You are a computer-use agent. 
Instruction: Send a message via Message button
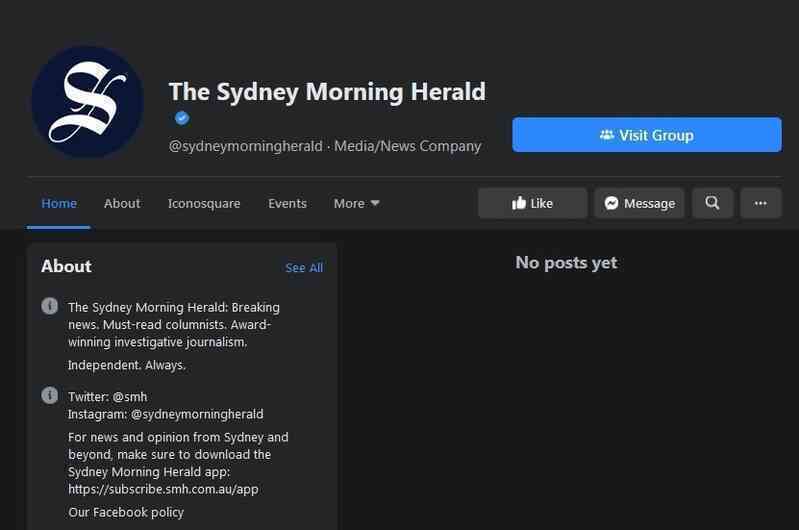click(640, 203)
